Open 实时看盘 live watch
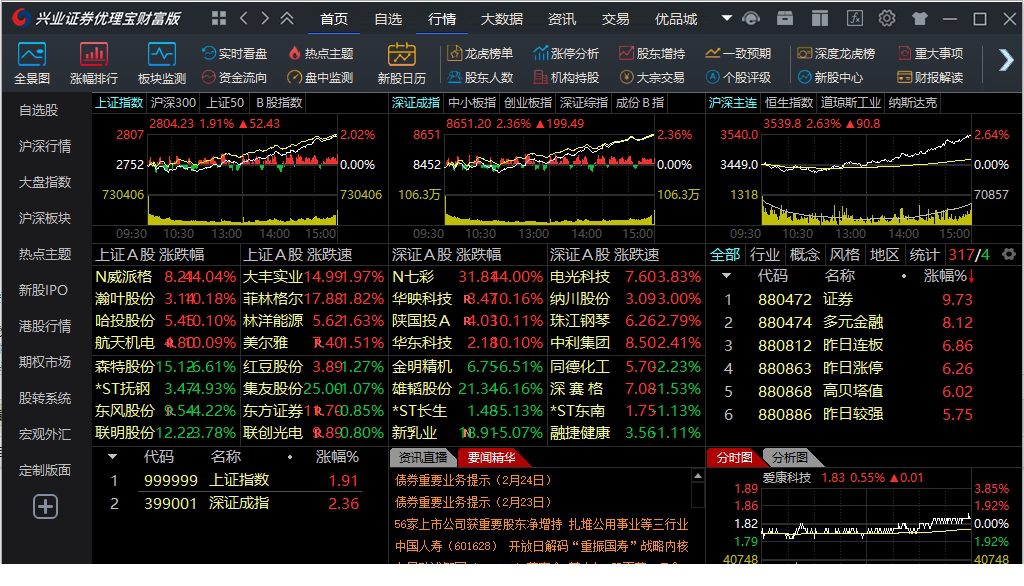Screen dimensions: 1024x586 (x=234, y=54)
